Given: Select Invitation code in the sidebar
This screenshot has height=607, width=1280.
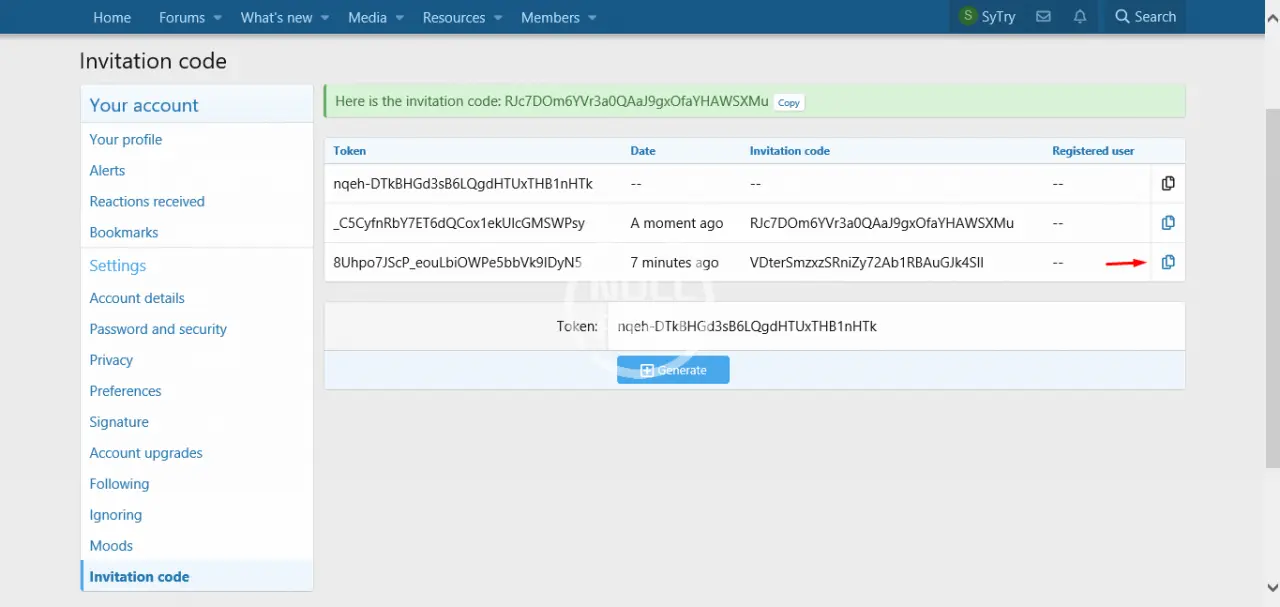Looking at the screenshot, I should coord(139,576).
